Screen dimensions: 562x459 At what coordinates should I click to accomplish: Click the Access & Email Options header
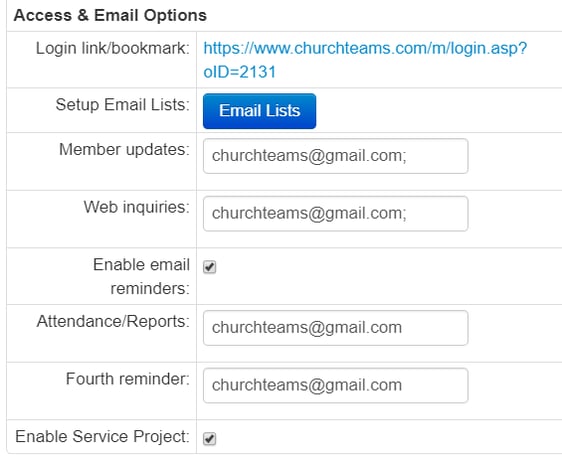pos(110,15)
